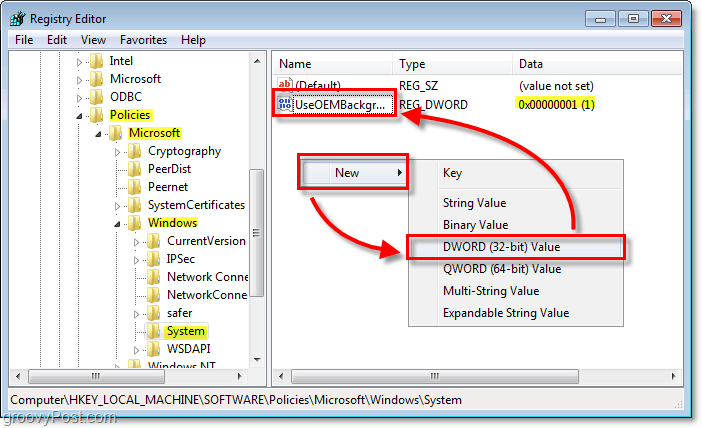Click values pane horizontal scrollbar thumb
The image size is (702, 428).
pos(435,377)
